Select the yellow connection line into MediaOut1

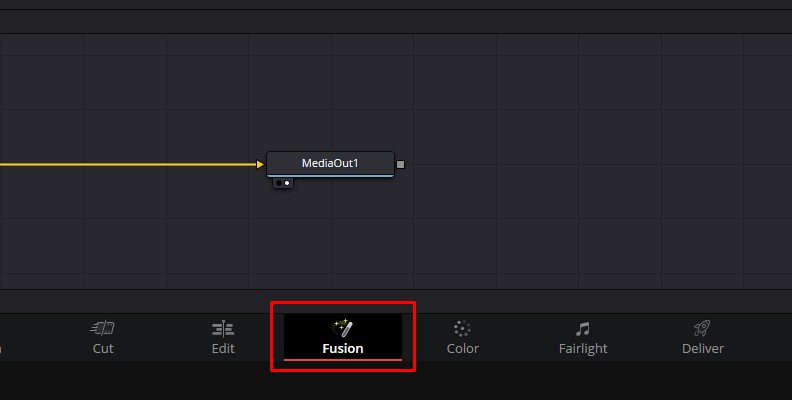click(x=128, y=164)
